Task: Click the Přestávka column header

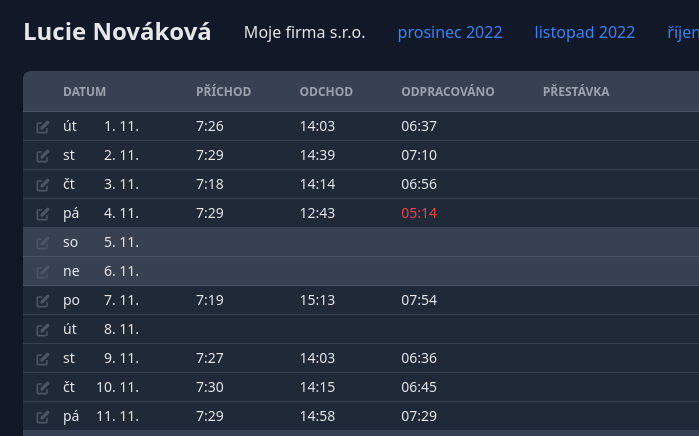Action: point(576,92)
